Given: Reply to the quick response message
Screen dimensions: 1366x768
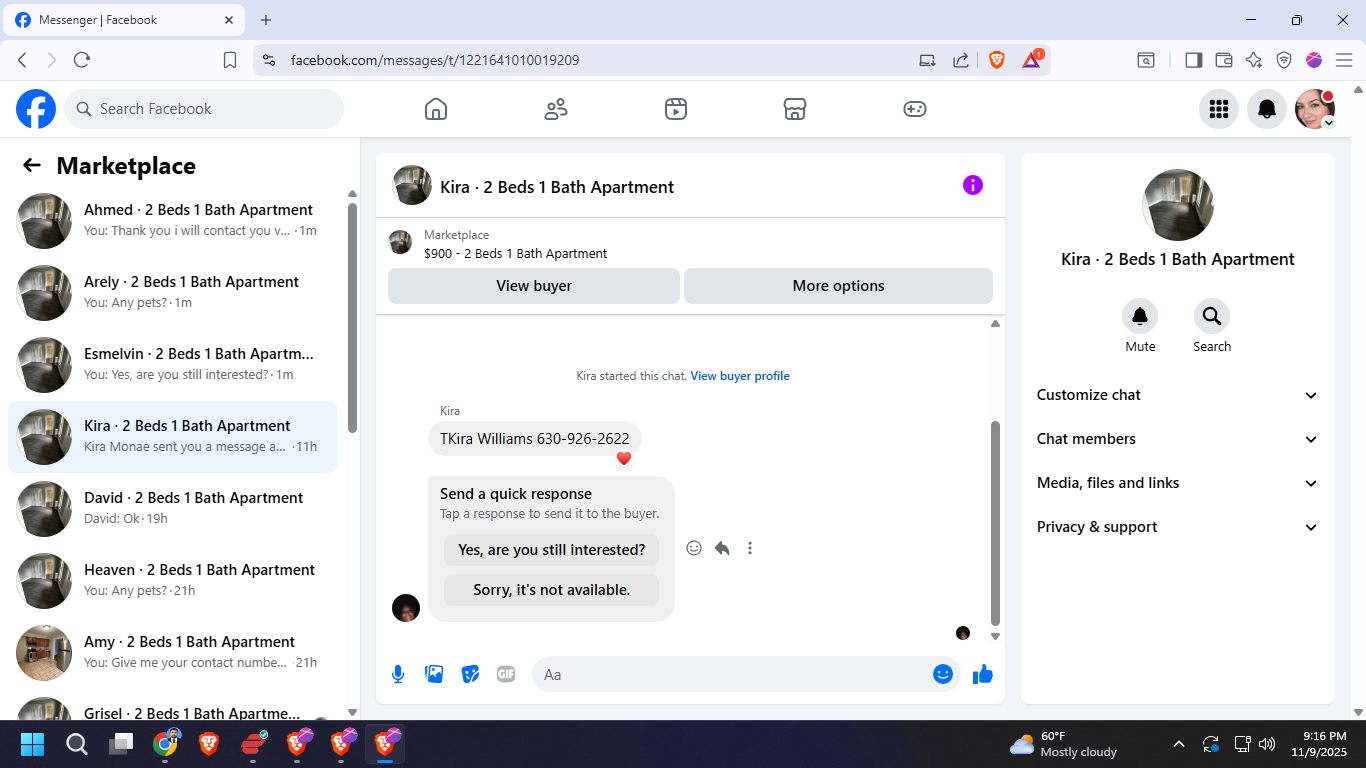Looking at the screenshot, I should pos(722,548).
